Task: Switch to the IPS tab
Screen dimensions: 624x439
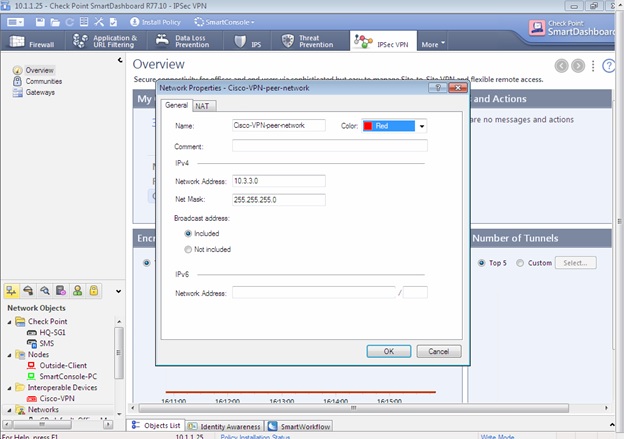Action: tap(248, 41)
